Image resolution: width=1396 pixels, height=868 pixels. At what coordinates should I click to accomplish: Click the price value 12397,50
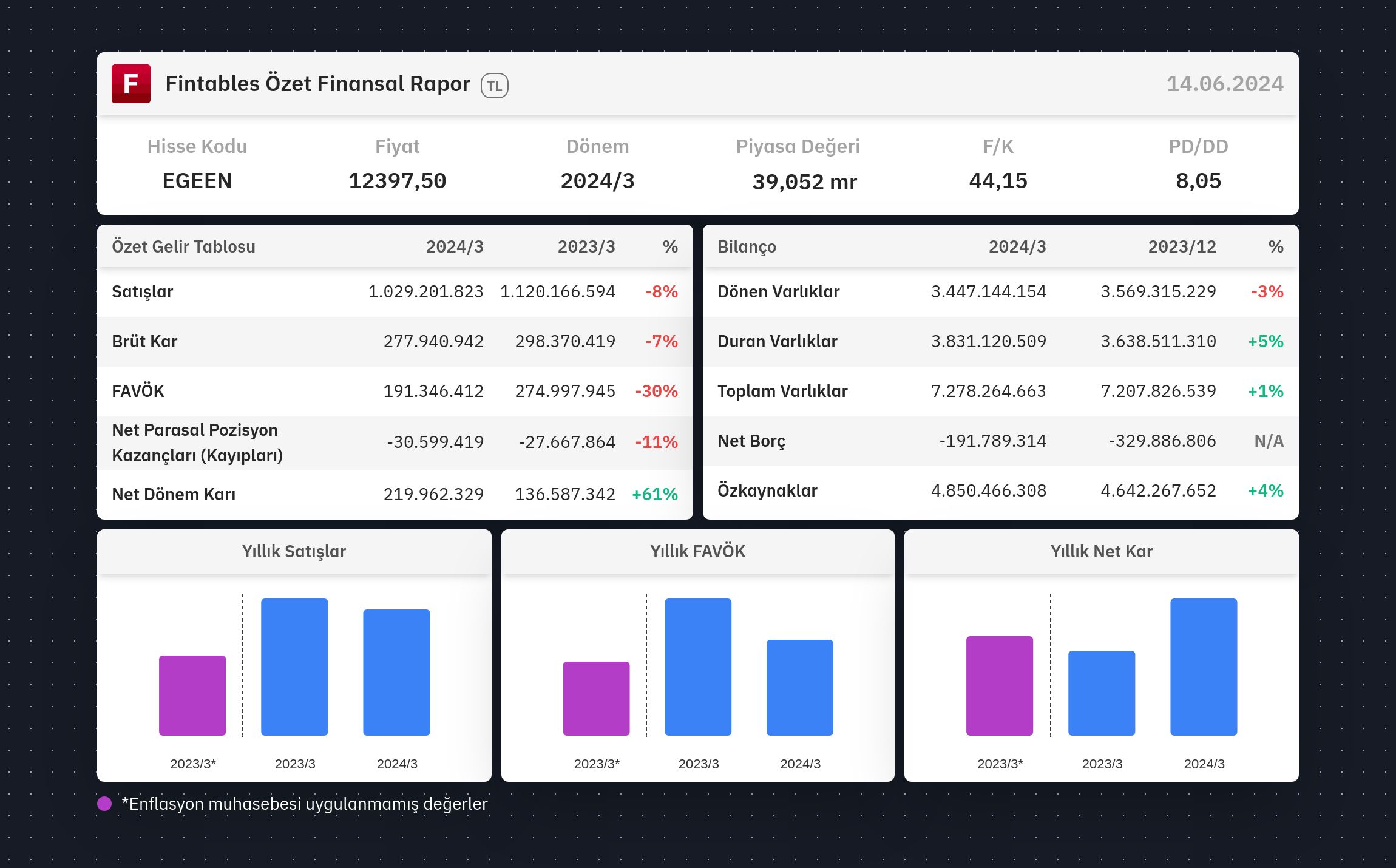[398, 181]
